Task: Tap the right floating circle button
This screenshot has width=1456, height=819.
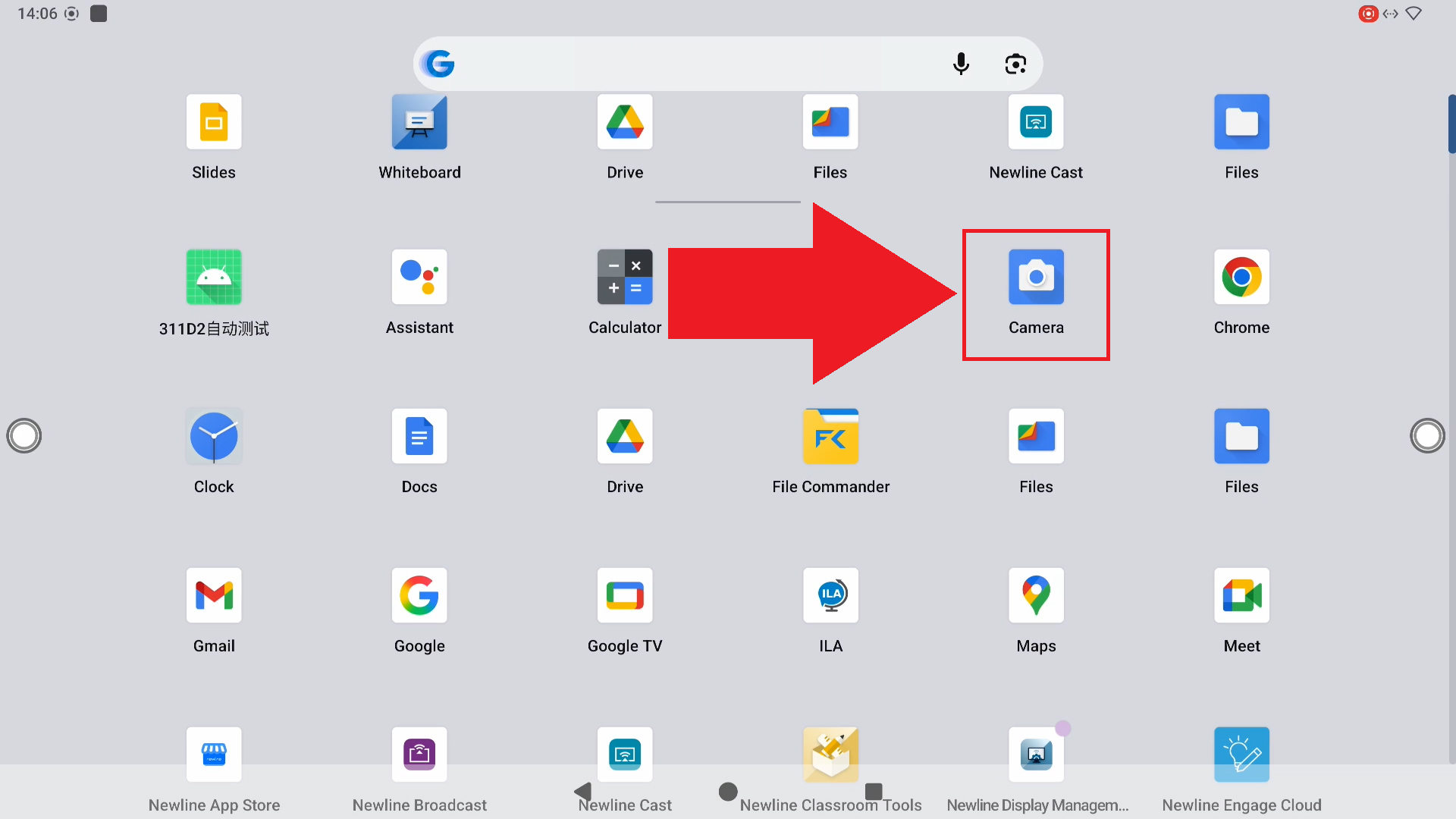Action: (x=1427, y=436)
